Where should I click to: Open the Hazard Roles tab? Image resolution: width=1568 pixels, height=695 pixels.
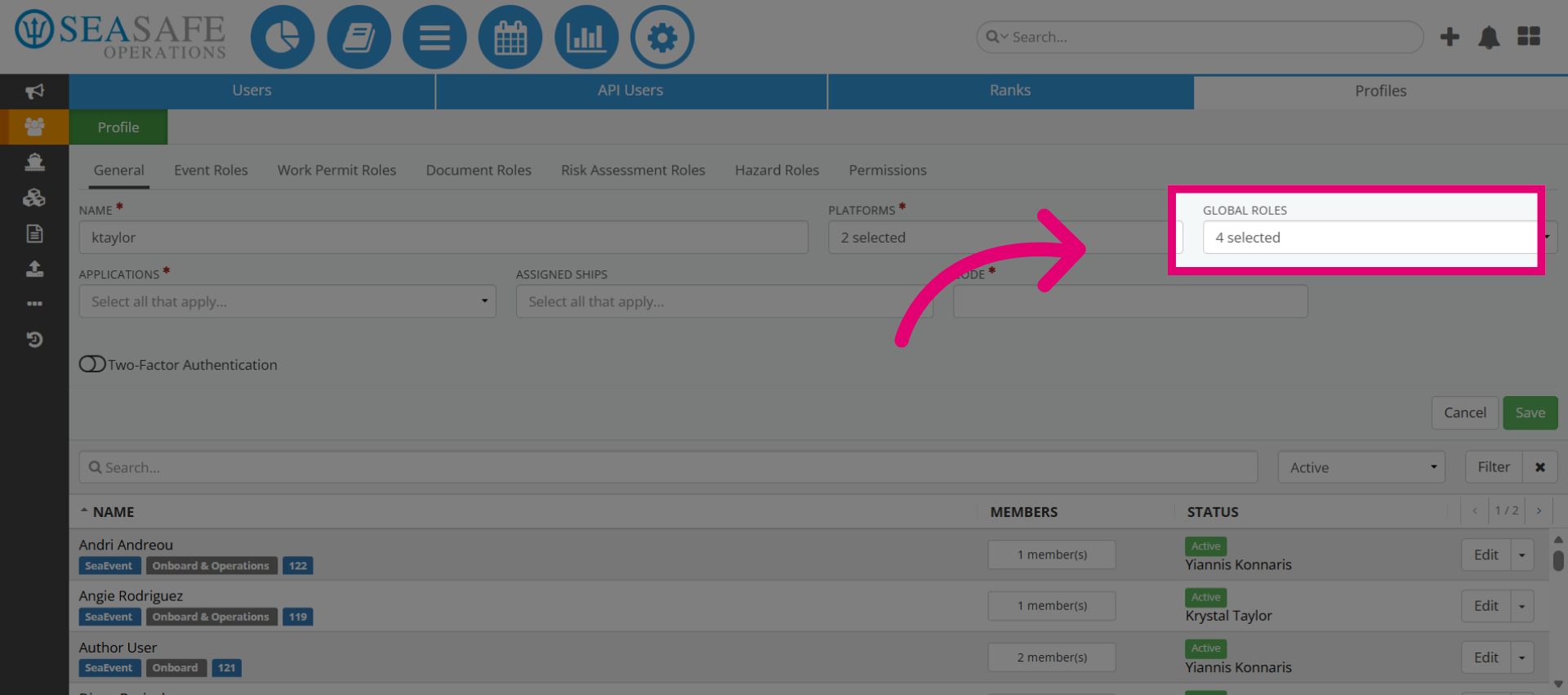(777, 170)
